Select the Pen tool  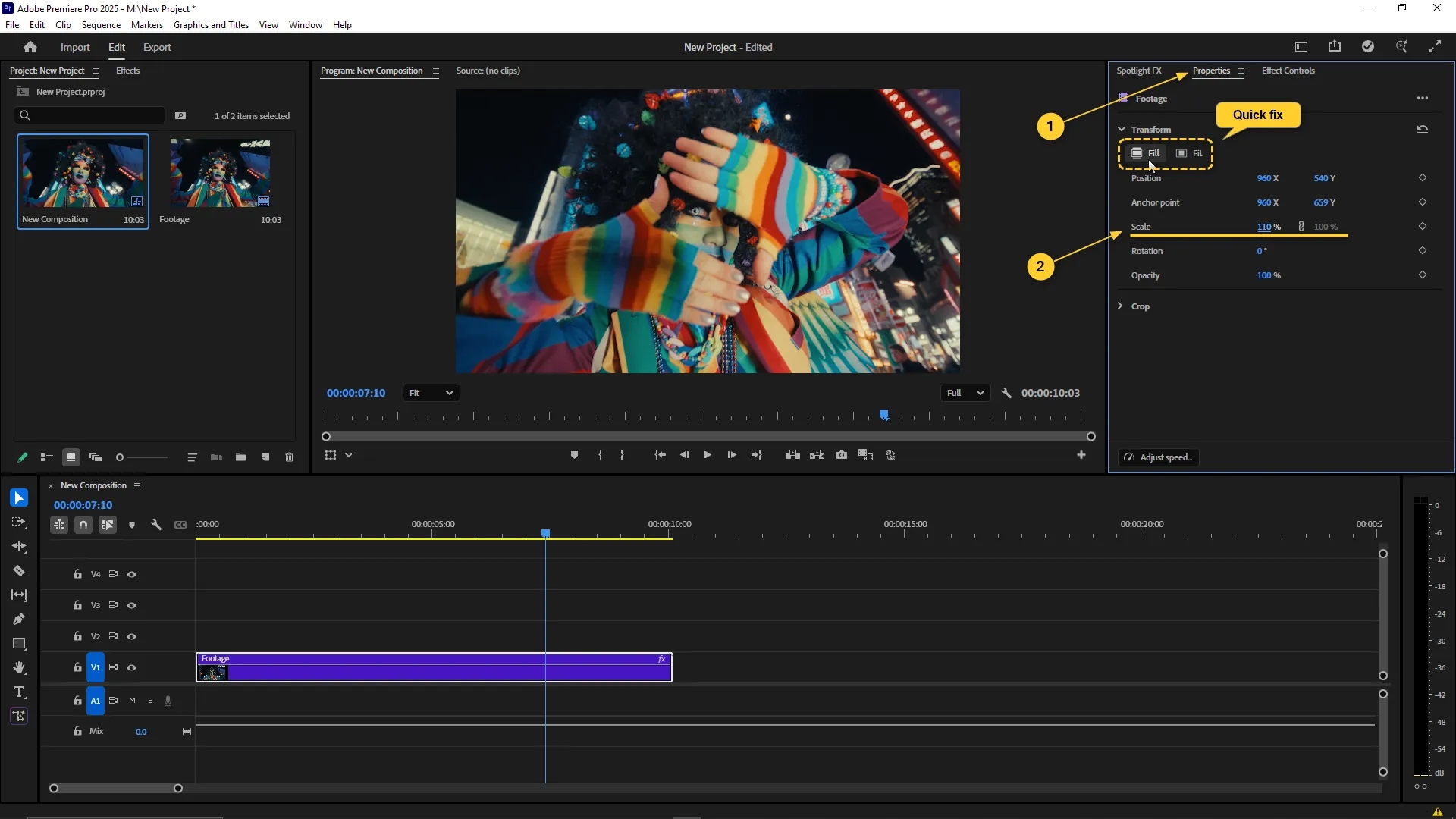coord(19,620)
